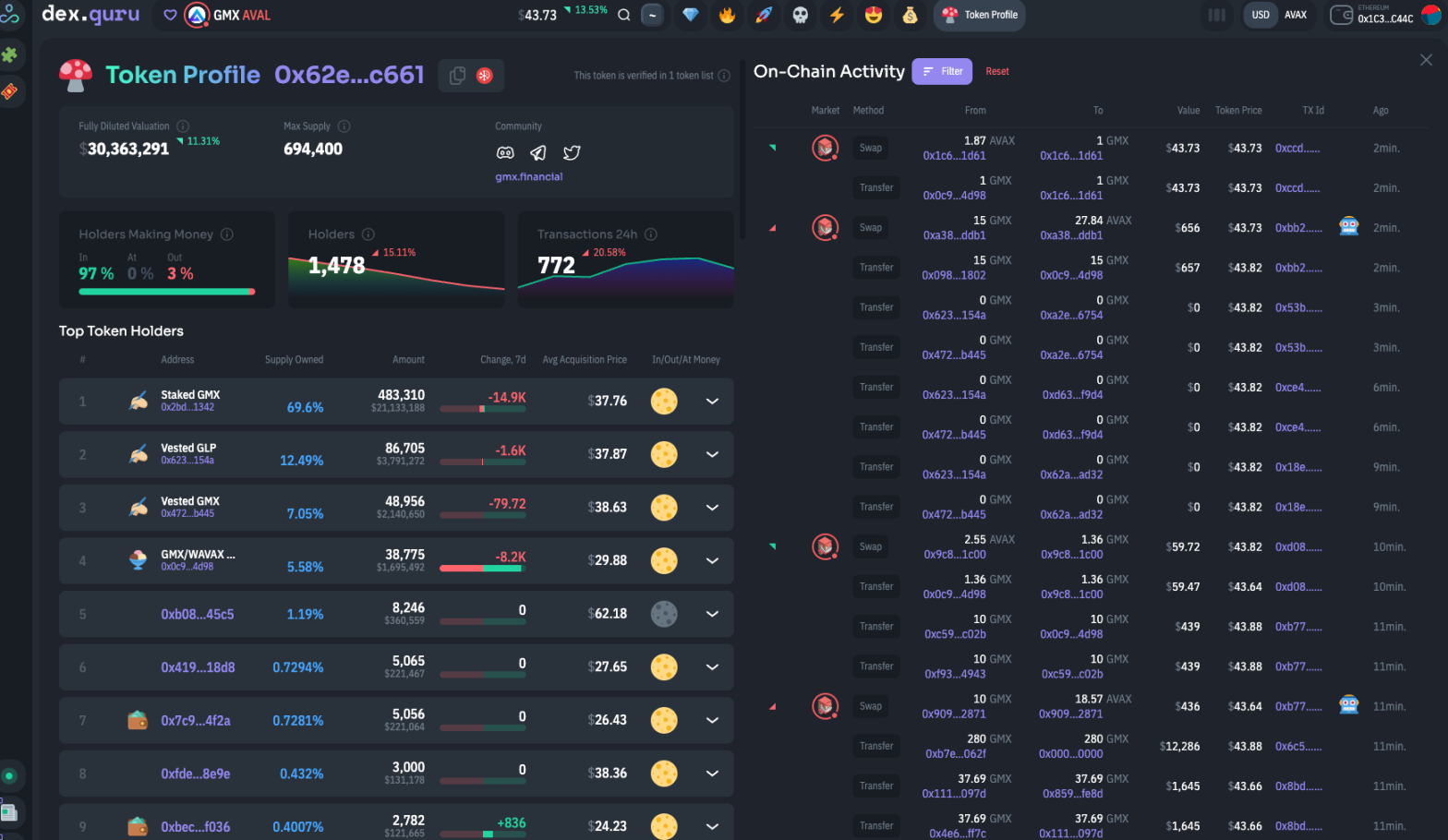
Task: Open Fully Diluted Valuation info tooltip
Action: tap(183, 126)
